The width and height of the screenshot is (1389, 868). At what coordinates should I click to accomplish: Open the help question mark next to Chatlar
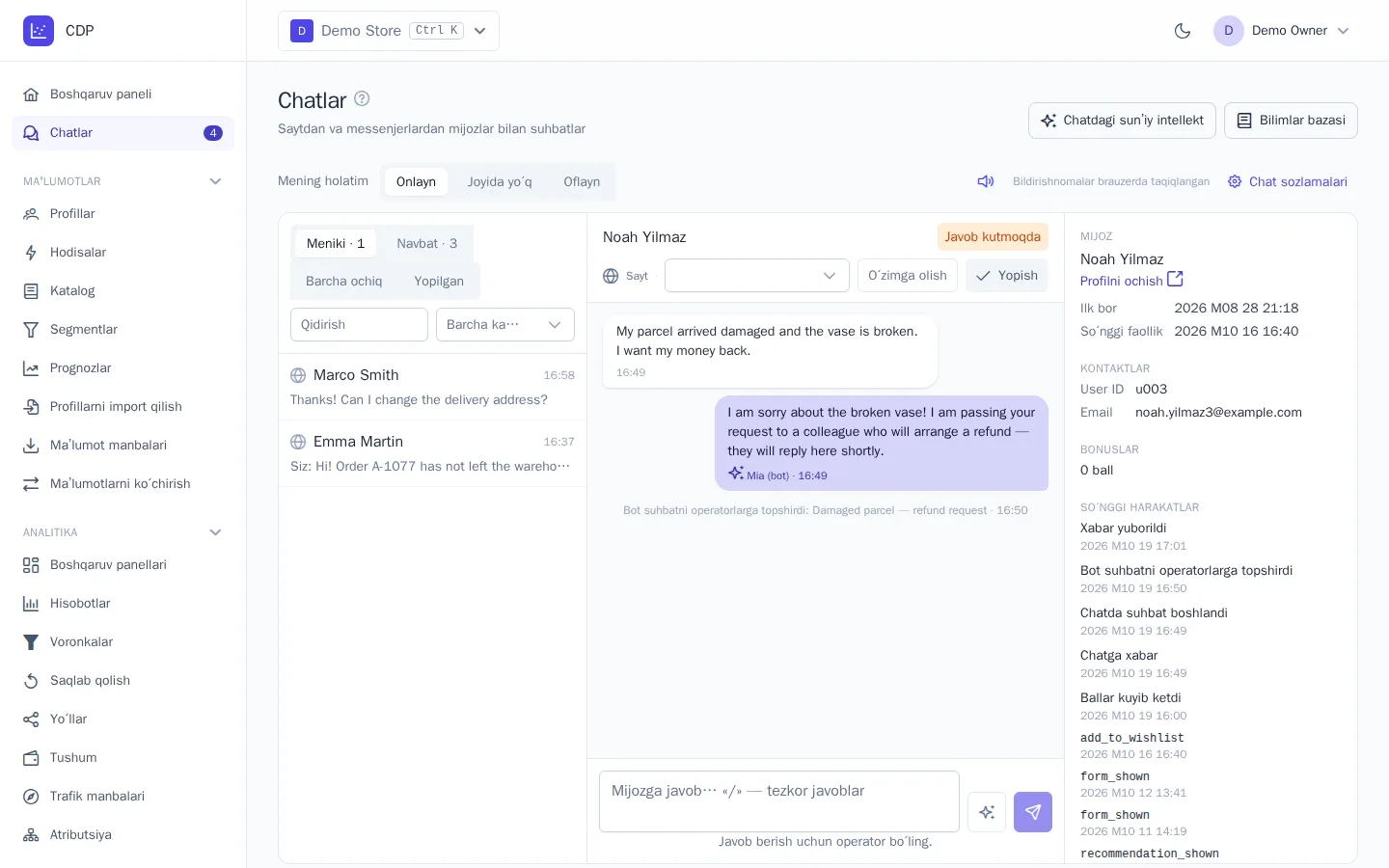tap(362, 98)
